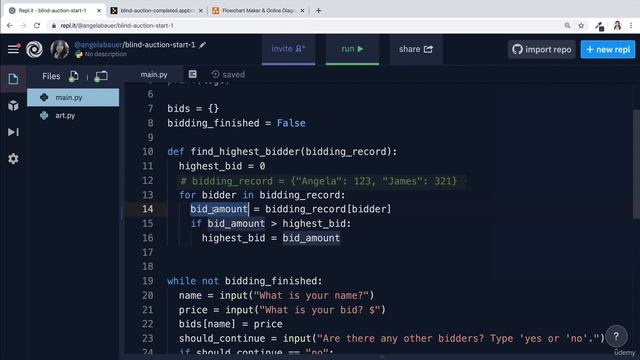Select main.py in file tree
The image size is (640, 360).
(x=73, y=98)
